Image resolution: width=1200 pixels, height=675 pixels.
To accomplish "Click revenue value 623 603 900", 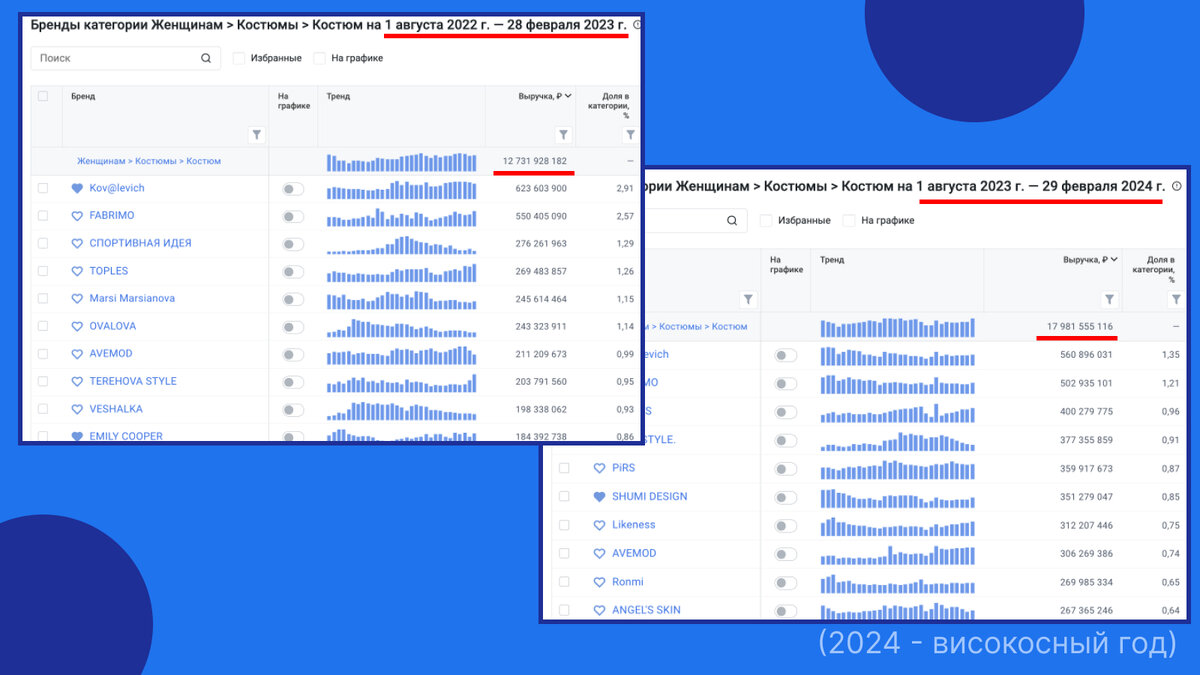I will [x=541, y=188].
